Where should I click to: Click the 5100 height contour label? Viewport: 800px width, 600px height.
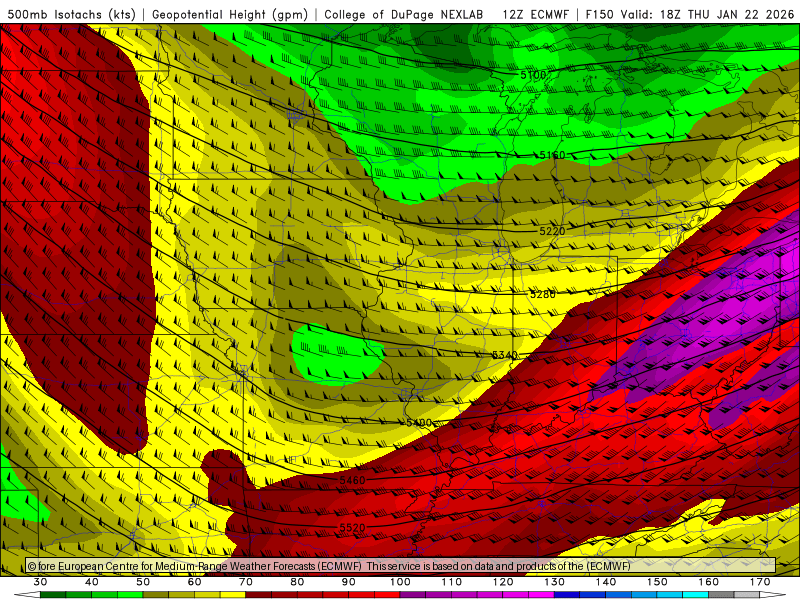click(533, 76)
